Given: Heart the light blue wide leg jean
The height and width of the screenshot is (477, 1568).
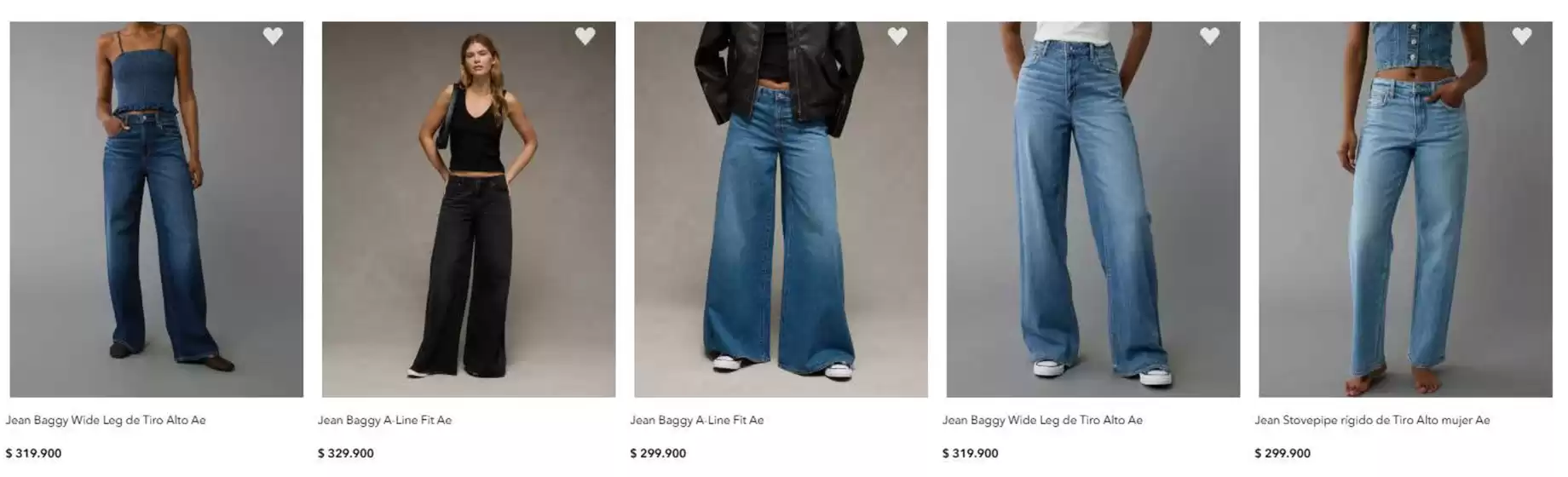Looking at the screenshot, I should click(1209, 36).
